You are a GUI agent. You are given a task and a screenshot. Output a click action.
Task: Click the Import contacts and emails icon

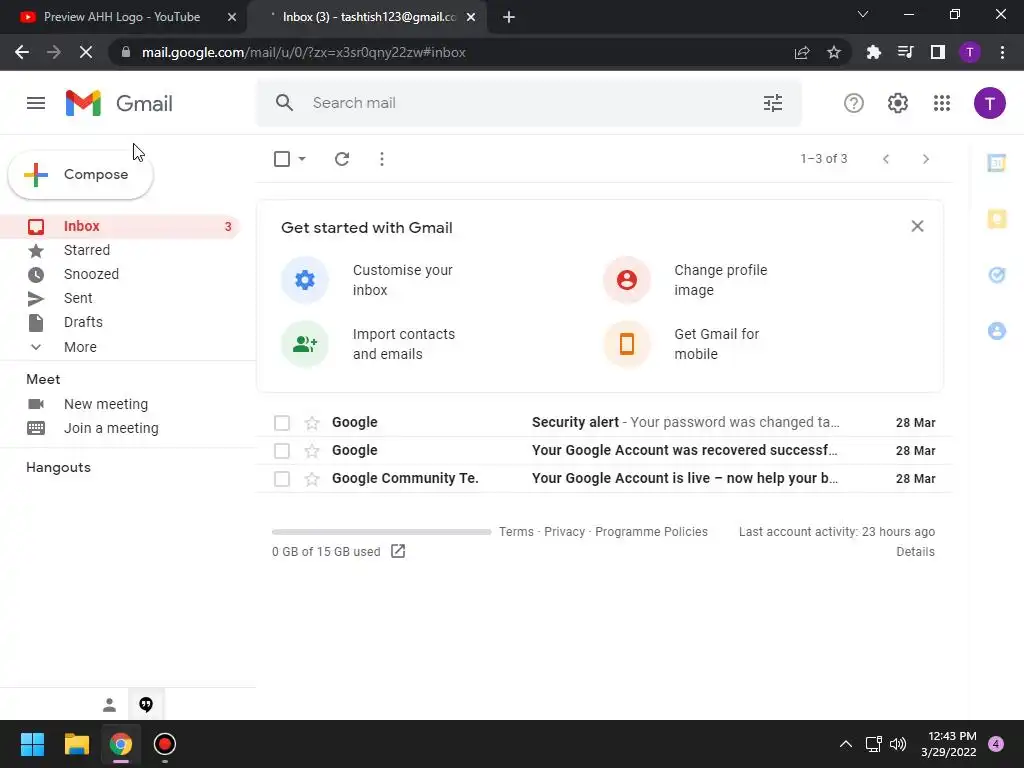tap(305, 344)
